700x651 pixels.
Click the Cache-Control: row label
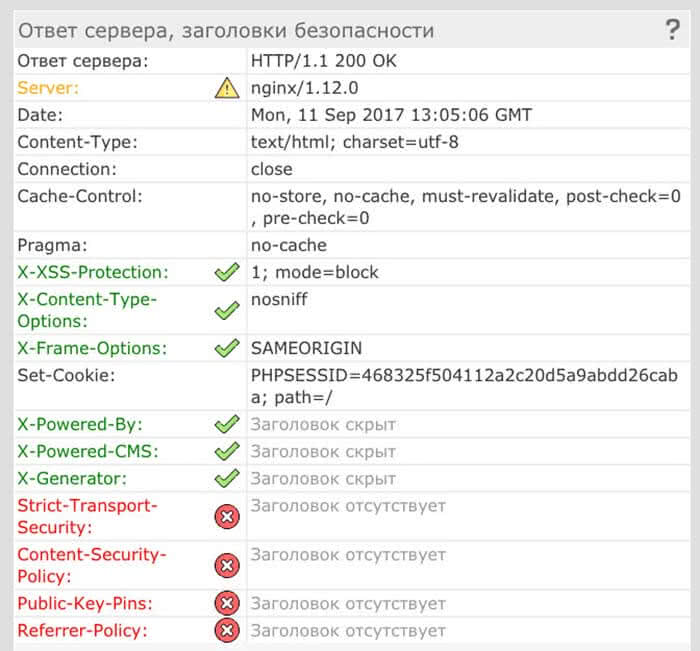coord(80,196)
